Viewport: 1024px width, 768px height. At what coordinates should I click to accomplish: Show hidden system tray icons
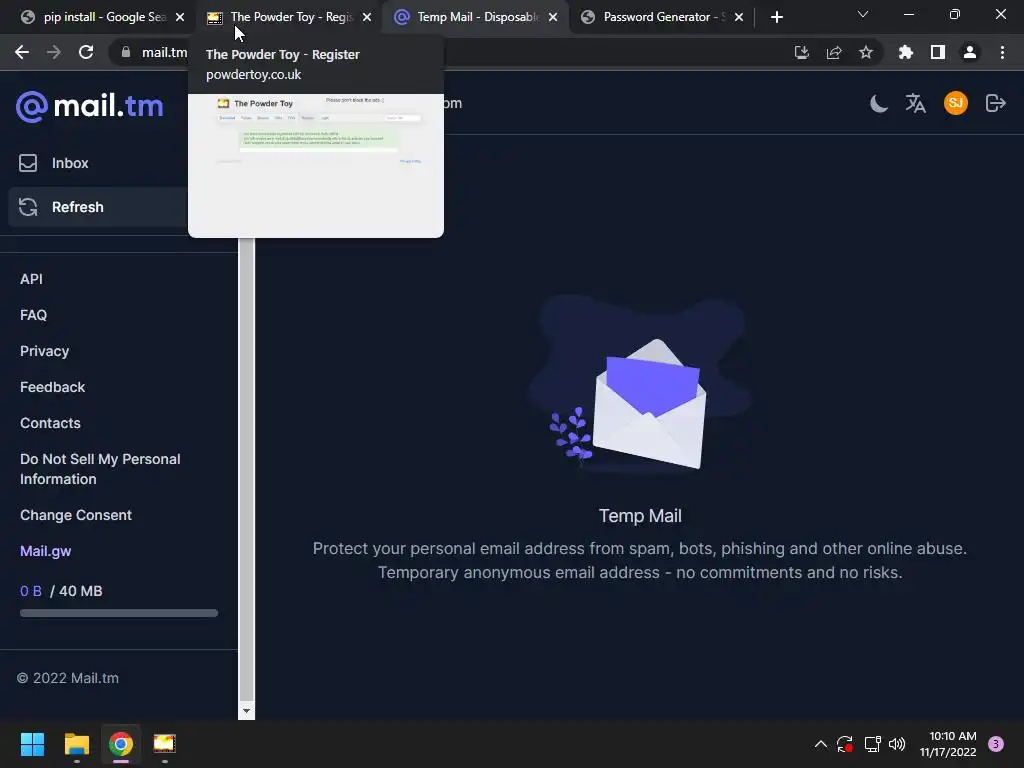(x=821, y=744)
